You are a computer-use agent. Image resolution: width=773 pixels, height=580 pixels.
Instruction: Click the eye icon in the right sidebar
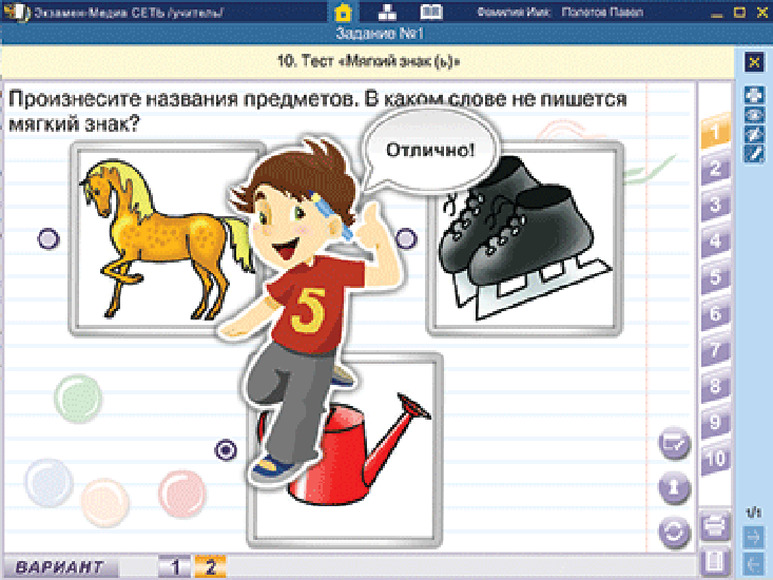[x=754, y=115]
